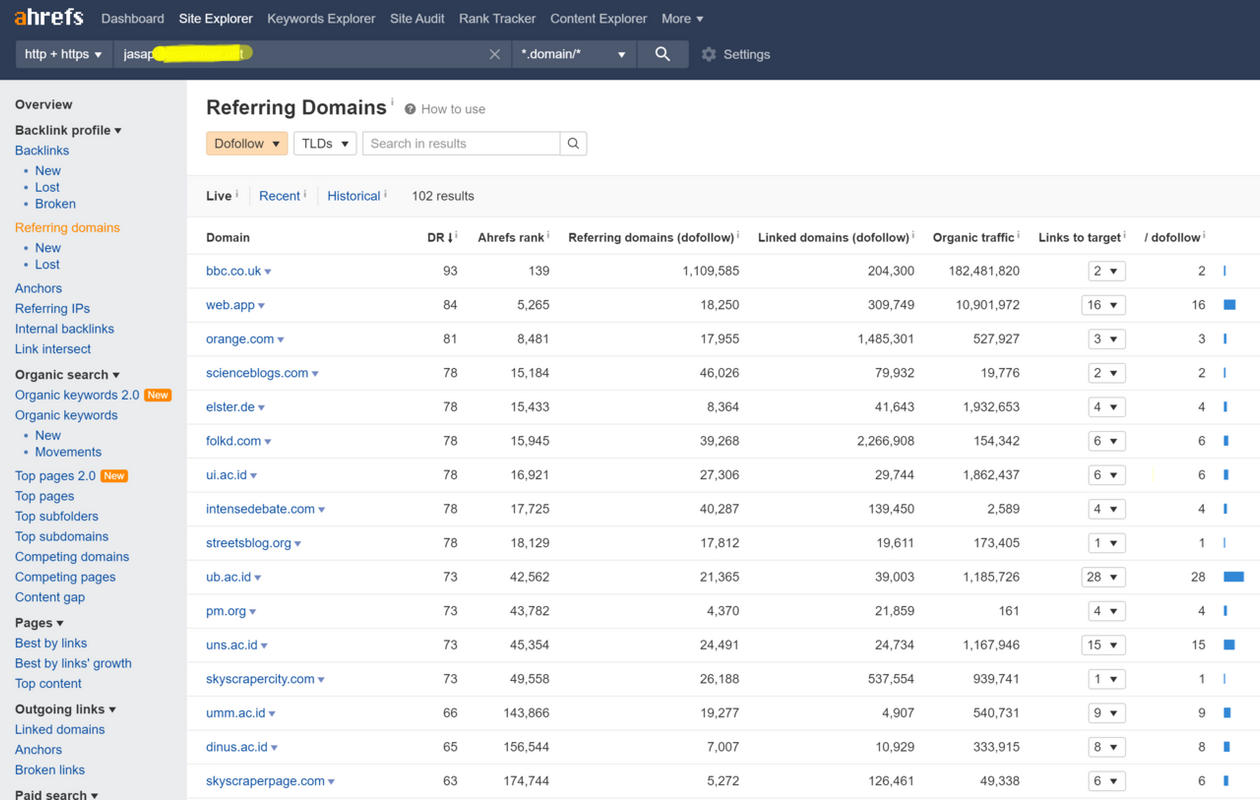Open Top pages 2.0 in sidebar
1260x800 pixels.
pos(55,476)
